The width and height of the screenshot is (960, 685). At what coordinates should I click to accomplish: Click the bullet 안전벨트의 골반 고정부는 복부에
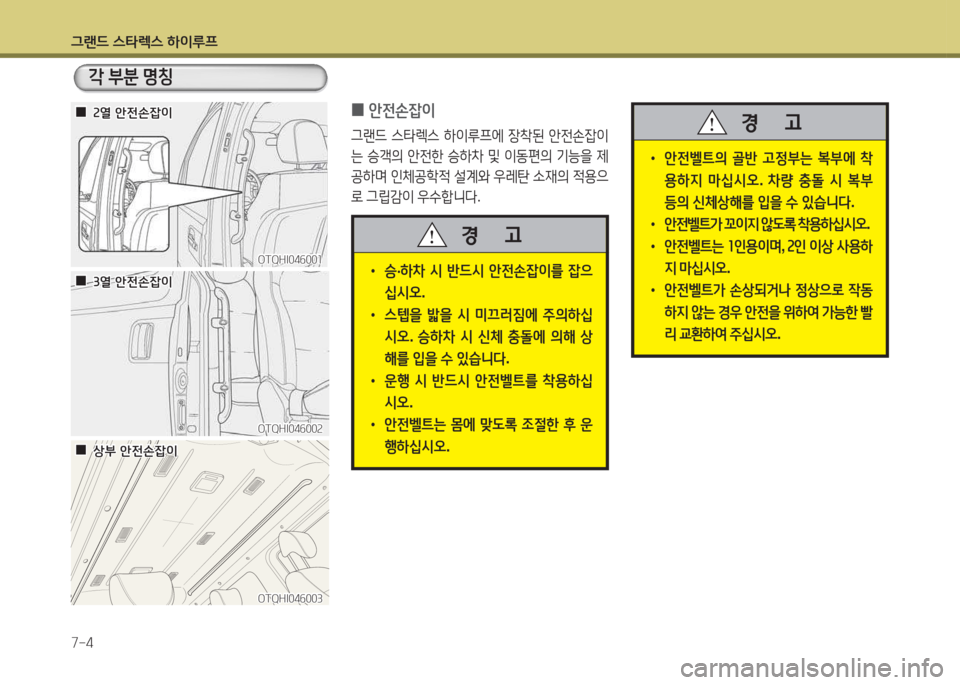[762, 181]
